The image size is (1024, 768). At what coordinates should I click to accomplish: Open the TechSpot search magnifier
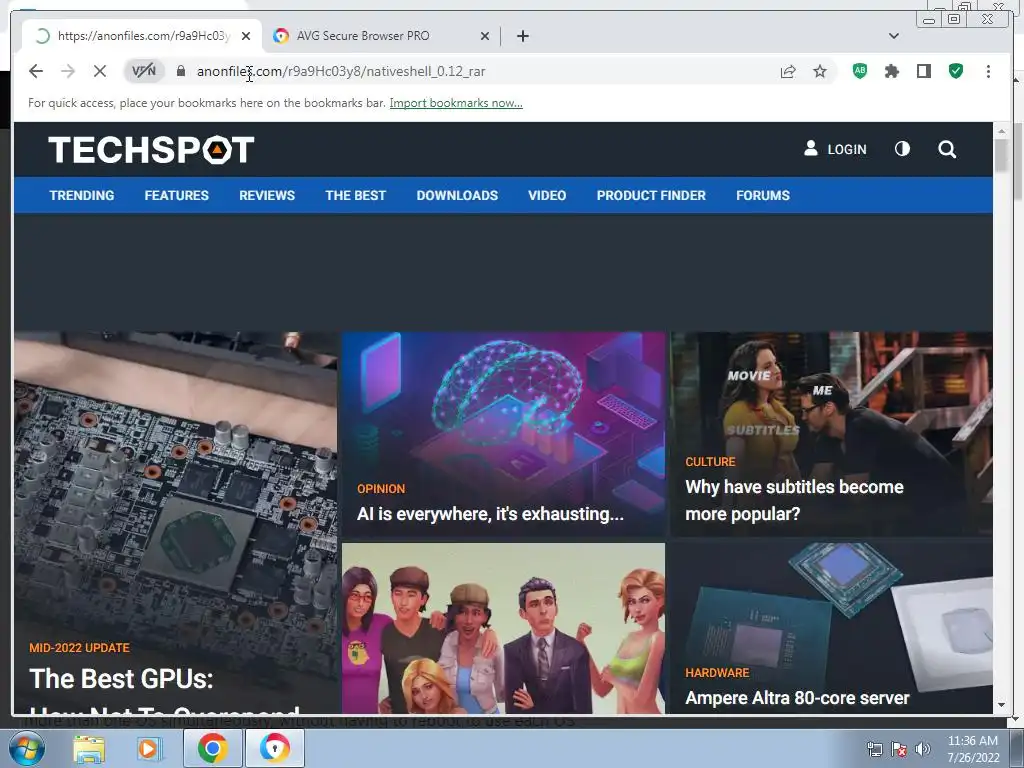tap(947, 150)
